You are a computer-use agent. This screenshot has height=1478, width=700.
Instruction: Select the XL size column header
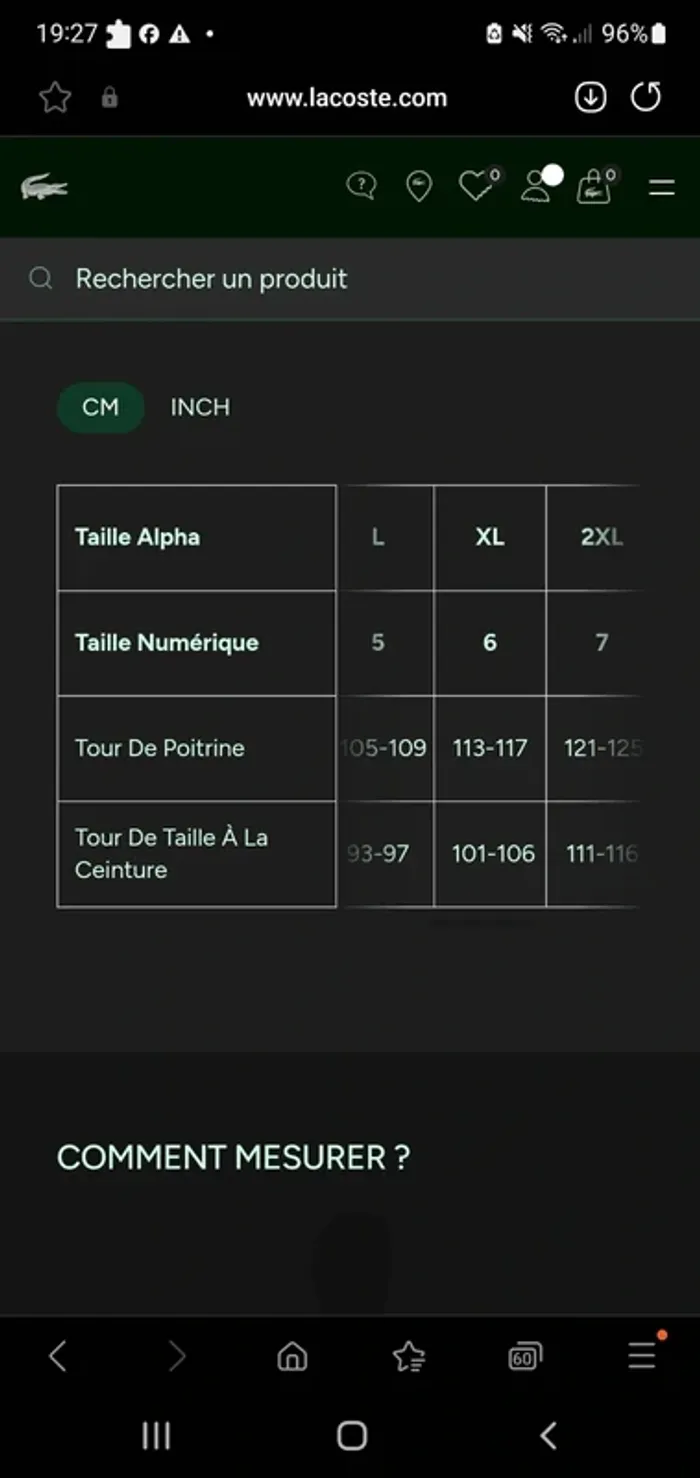490,537
